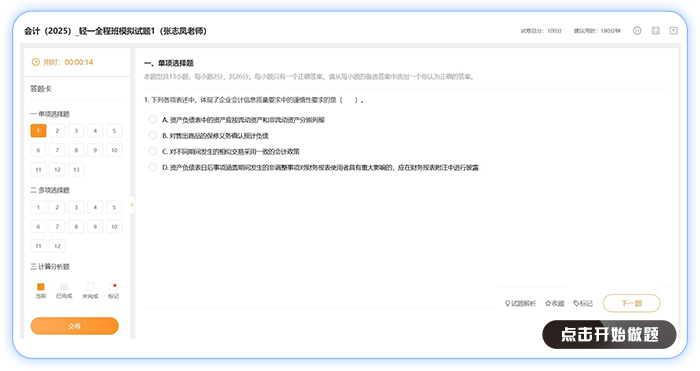
Task: Click the exam title 会计（2025）text
Action: (x=115, y=31)
